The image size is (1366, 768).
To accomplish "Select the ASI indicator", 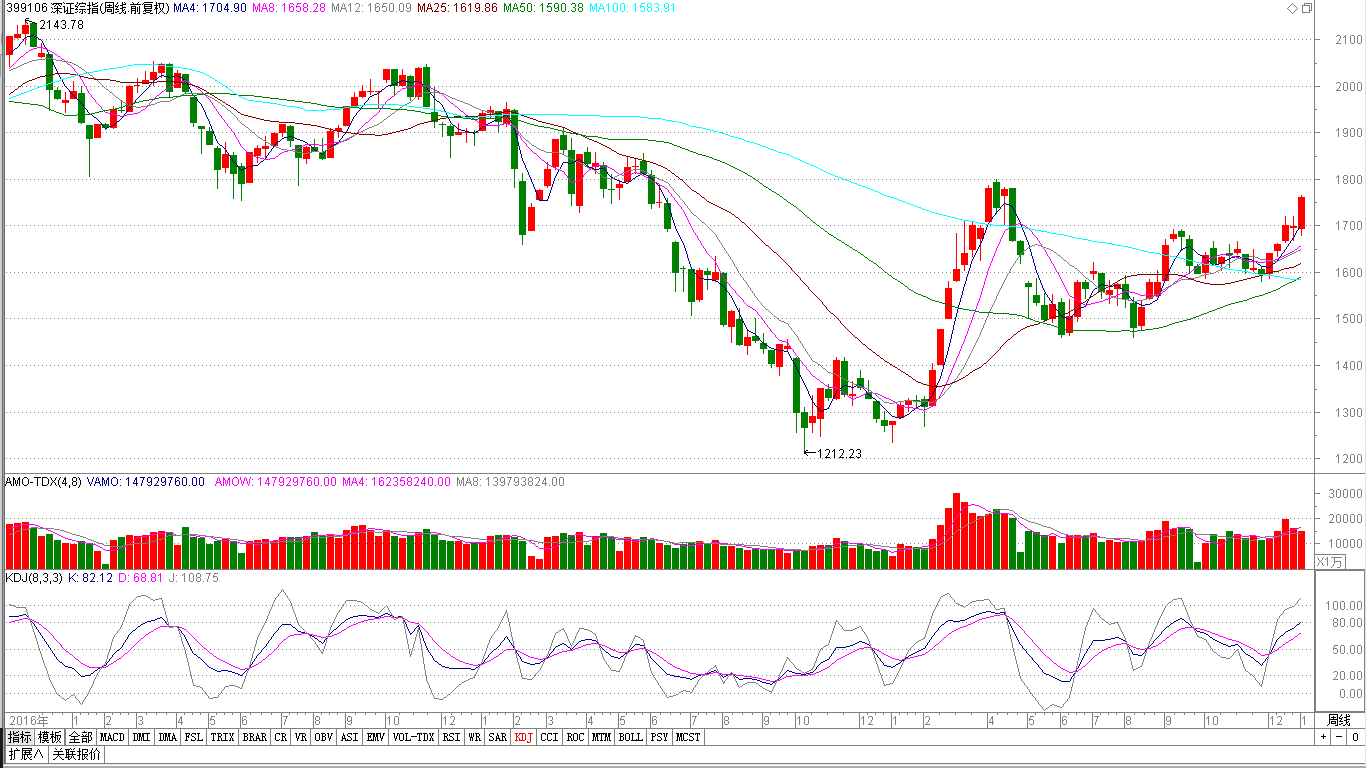I will [x=349, y=737].
